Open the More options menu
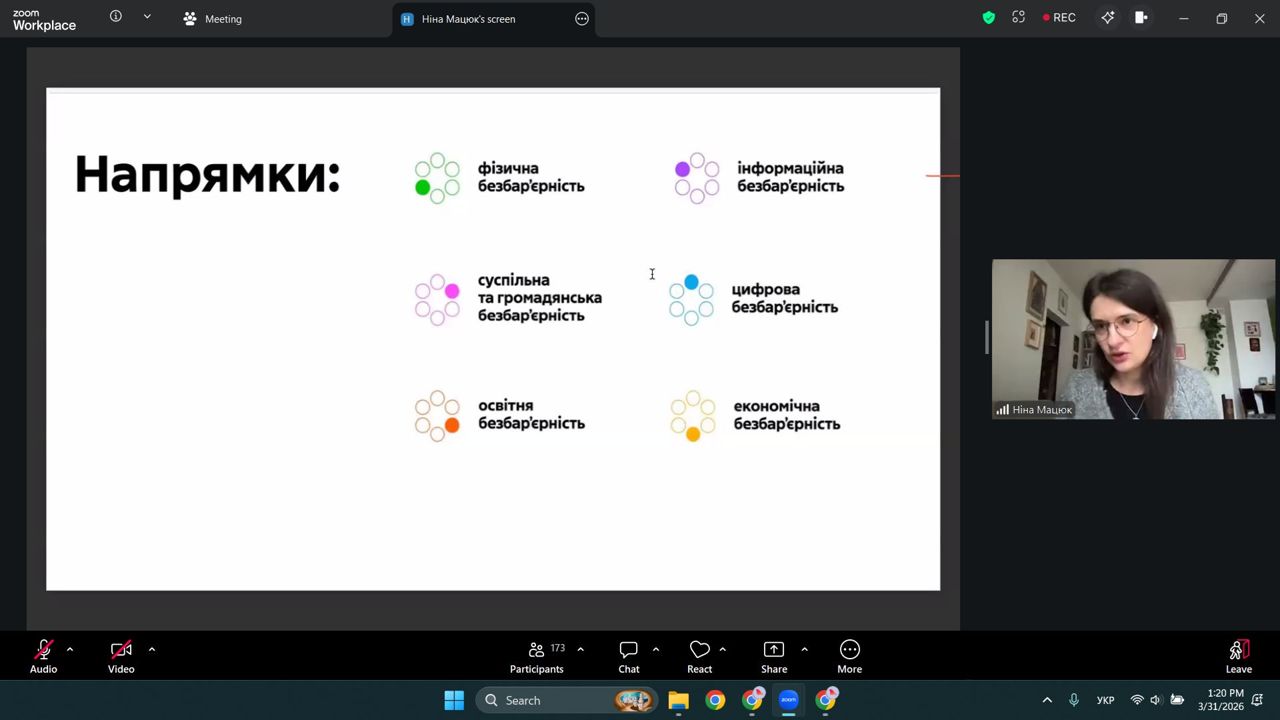The image size is (1280, 720). point(849,656)
